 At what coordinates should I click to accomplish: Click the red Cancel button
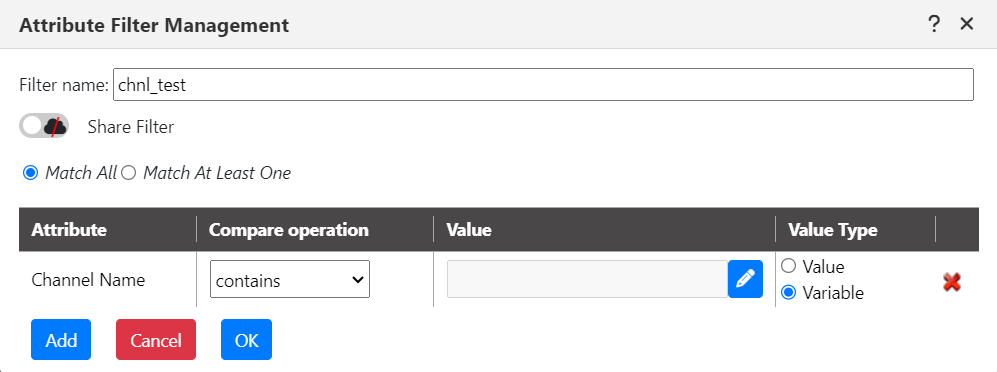point(156,340)
